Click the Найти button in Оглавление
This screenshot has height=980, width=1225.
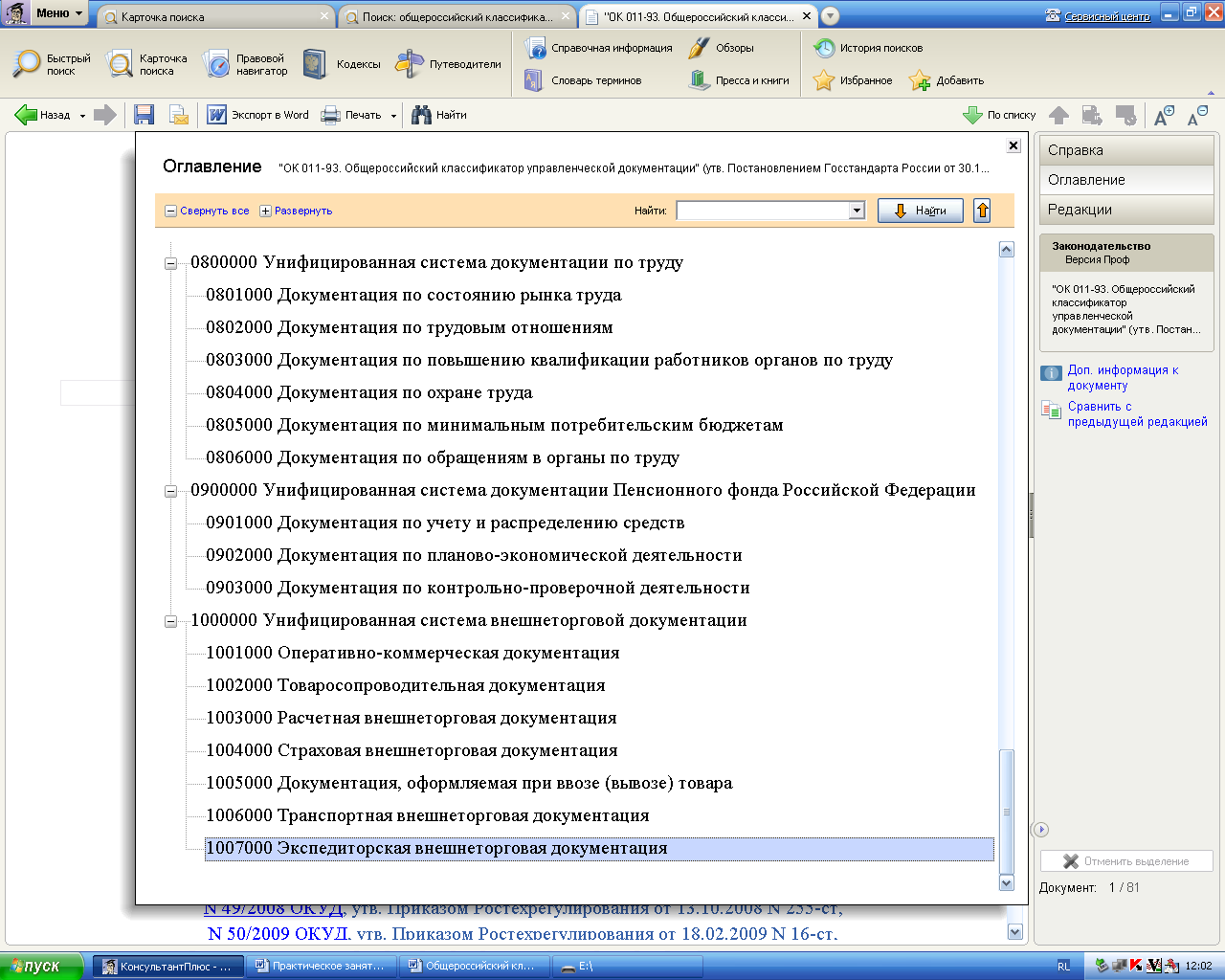pyautogui.click(x=921, y=211)
